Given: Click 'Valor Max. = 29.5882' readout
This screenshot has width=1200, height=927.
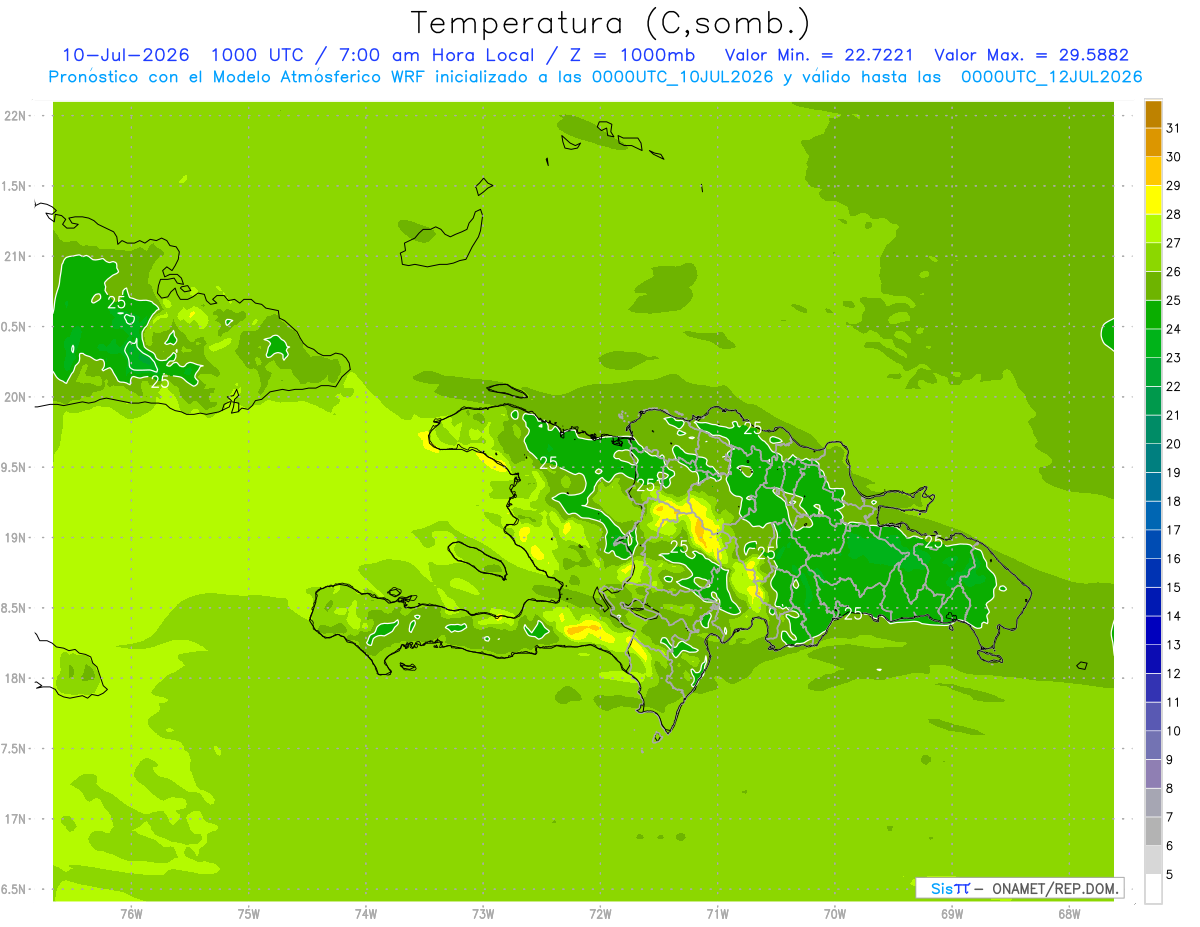Looking at the screenshot, I should [x=1031, y=55].
